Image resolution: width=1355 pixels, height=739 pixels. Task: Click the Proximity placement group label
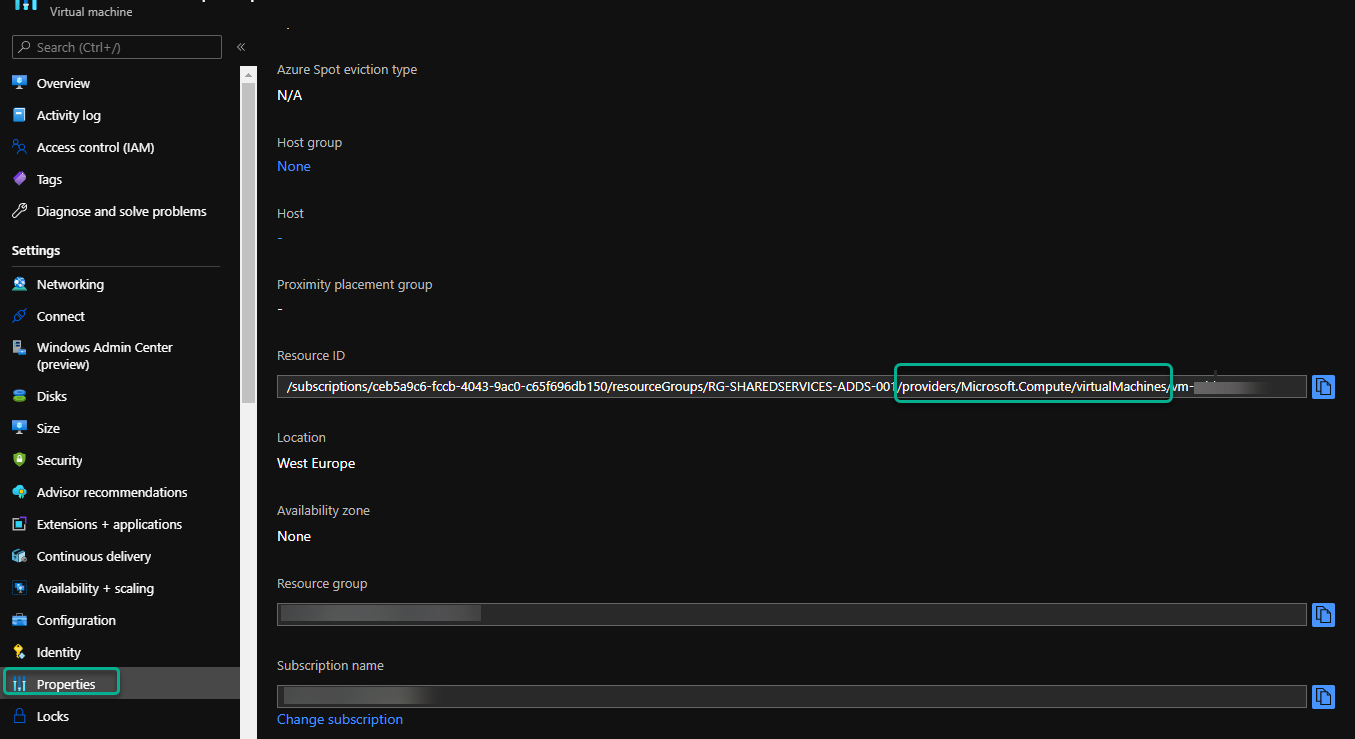(x=355, y=284)
